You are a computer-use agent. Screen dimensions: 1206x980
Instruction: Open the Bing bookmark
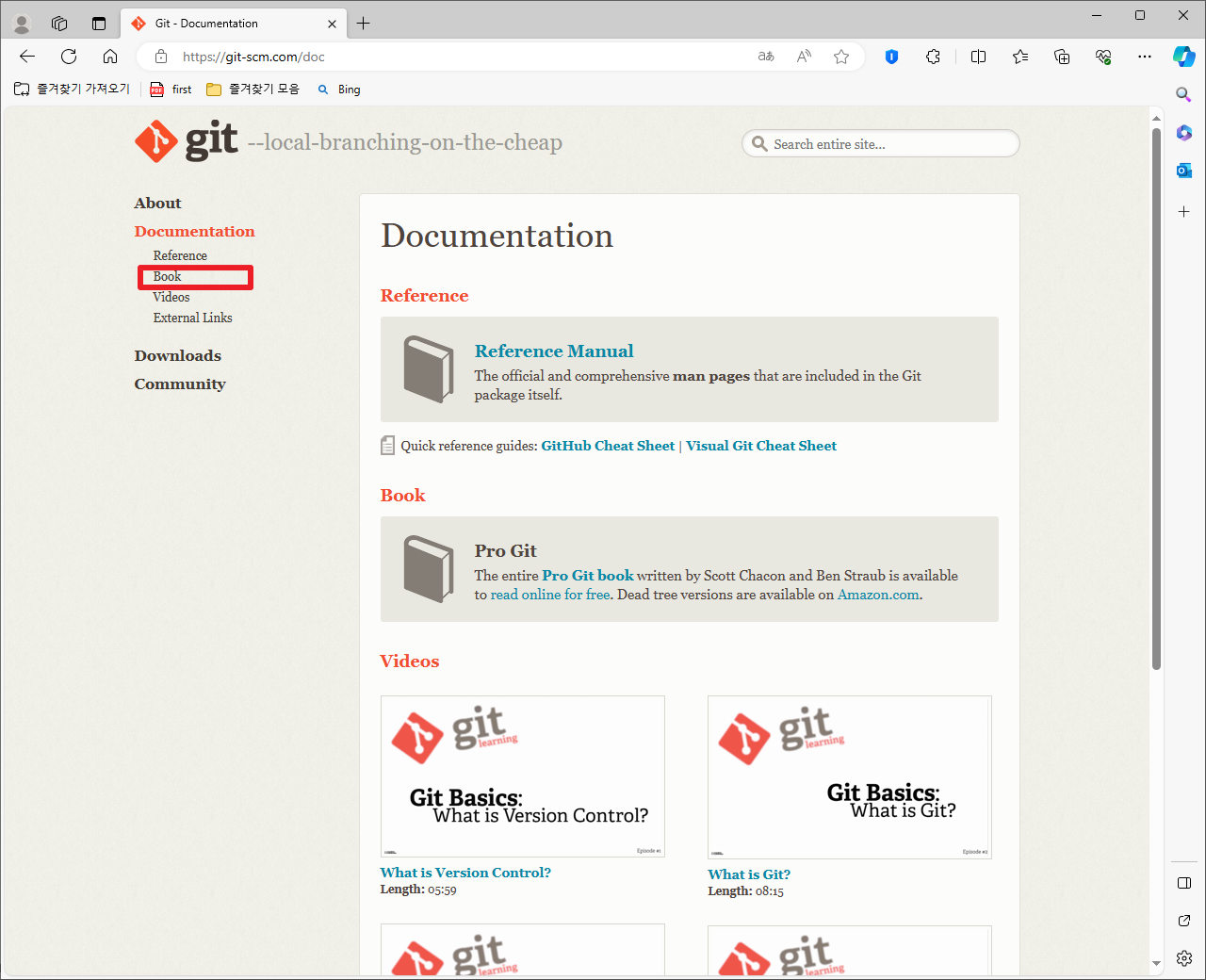tap(339, 90)
